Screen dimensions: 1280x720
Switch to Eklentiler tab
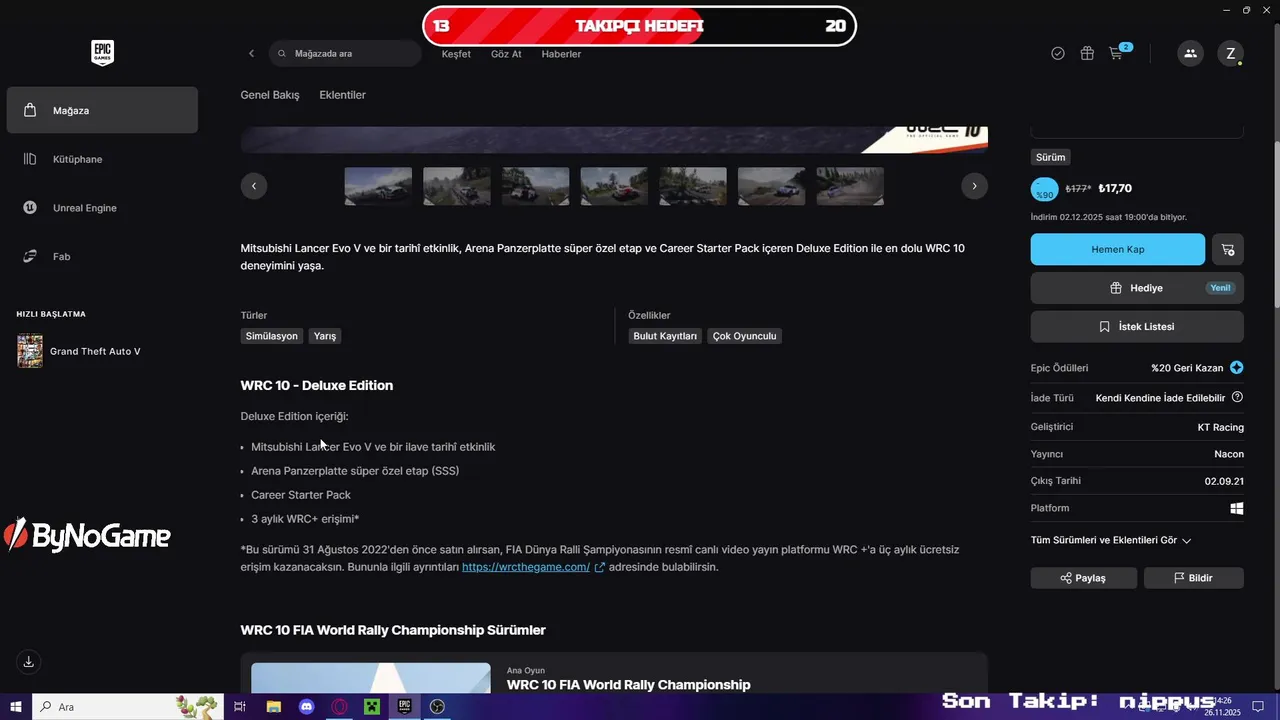click(x=342, y=95)
